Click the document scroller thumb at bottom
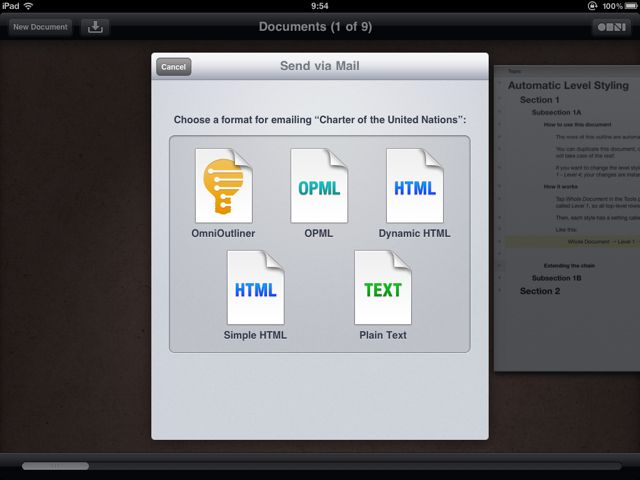640x480 pixels. click(x=55, y=466)
